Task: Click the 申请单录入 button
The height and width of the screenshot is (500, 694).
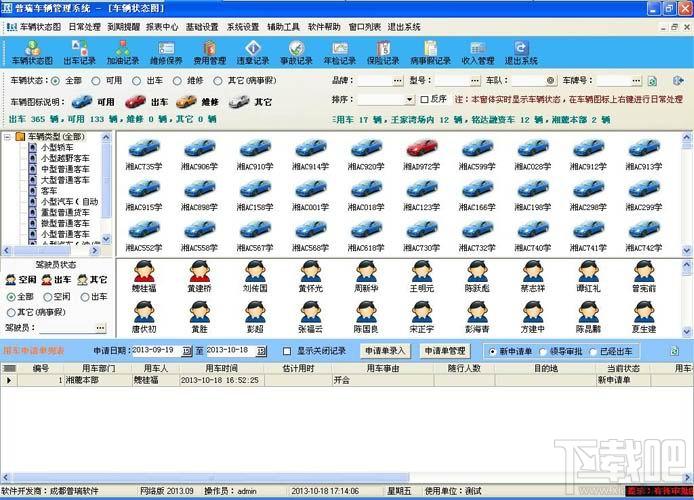Action: point(385,351)
